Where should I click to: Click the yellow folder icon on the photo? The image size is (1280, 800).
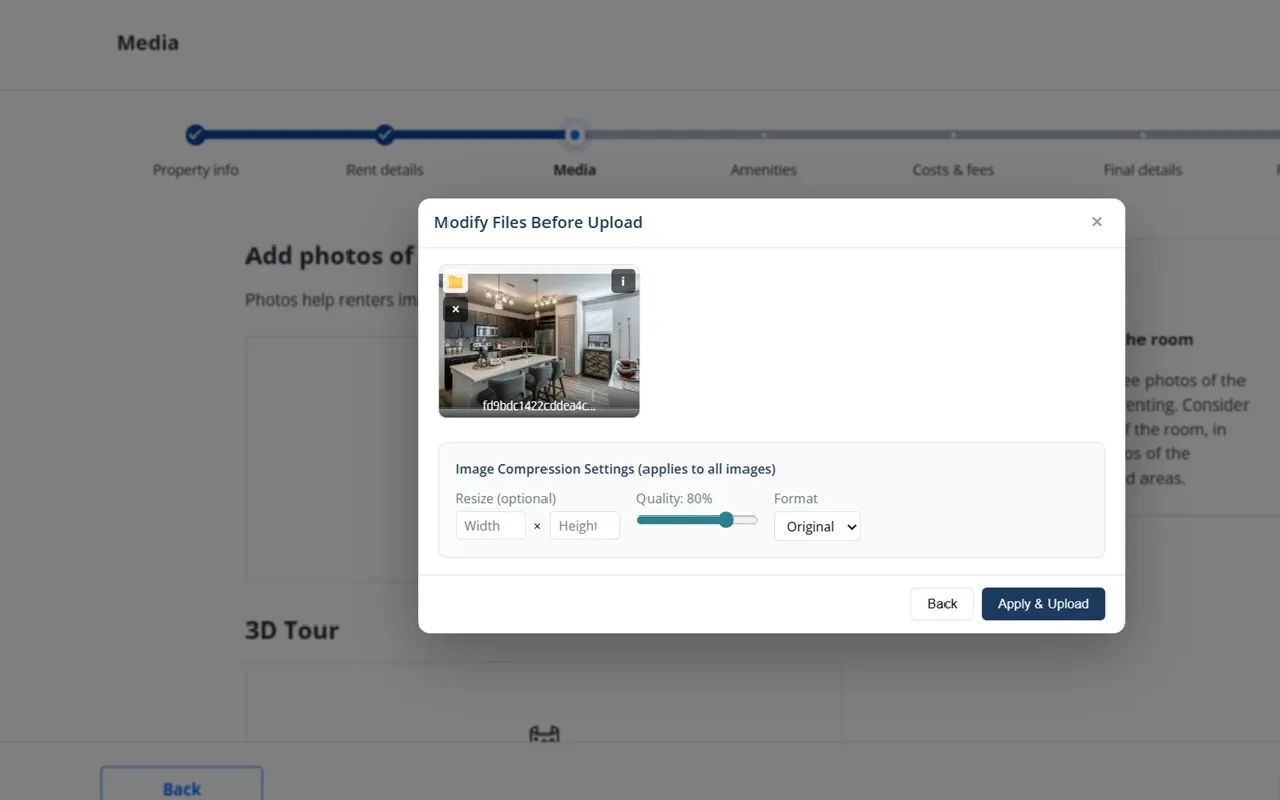click(x=455, y=282)
